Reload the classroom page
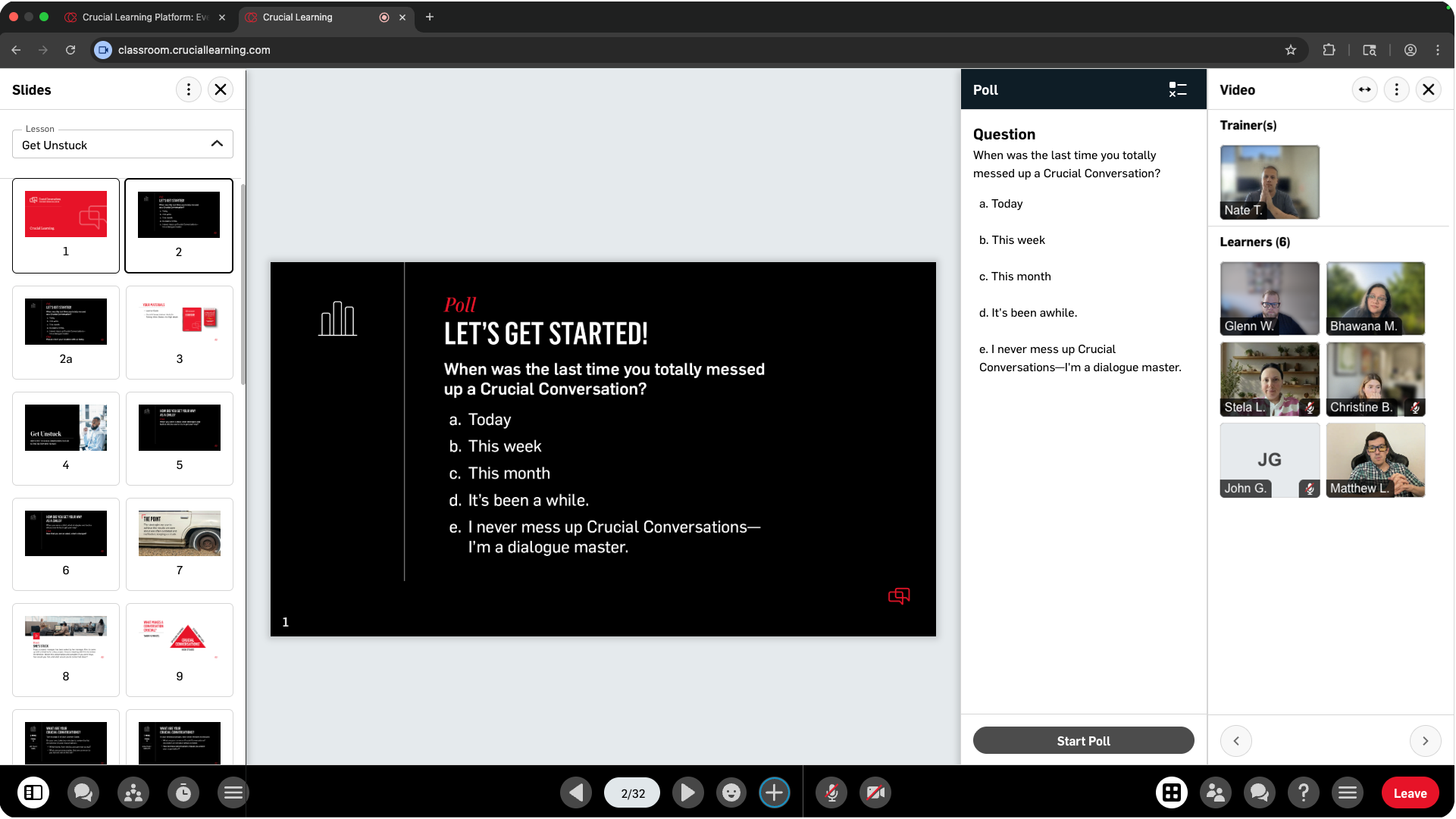1456x819 pixels. (x=70, y=50)
